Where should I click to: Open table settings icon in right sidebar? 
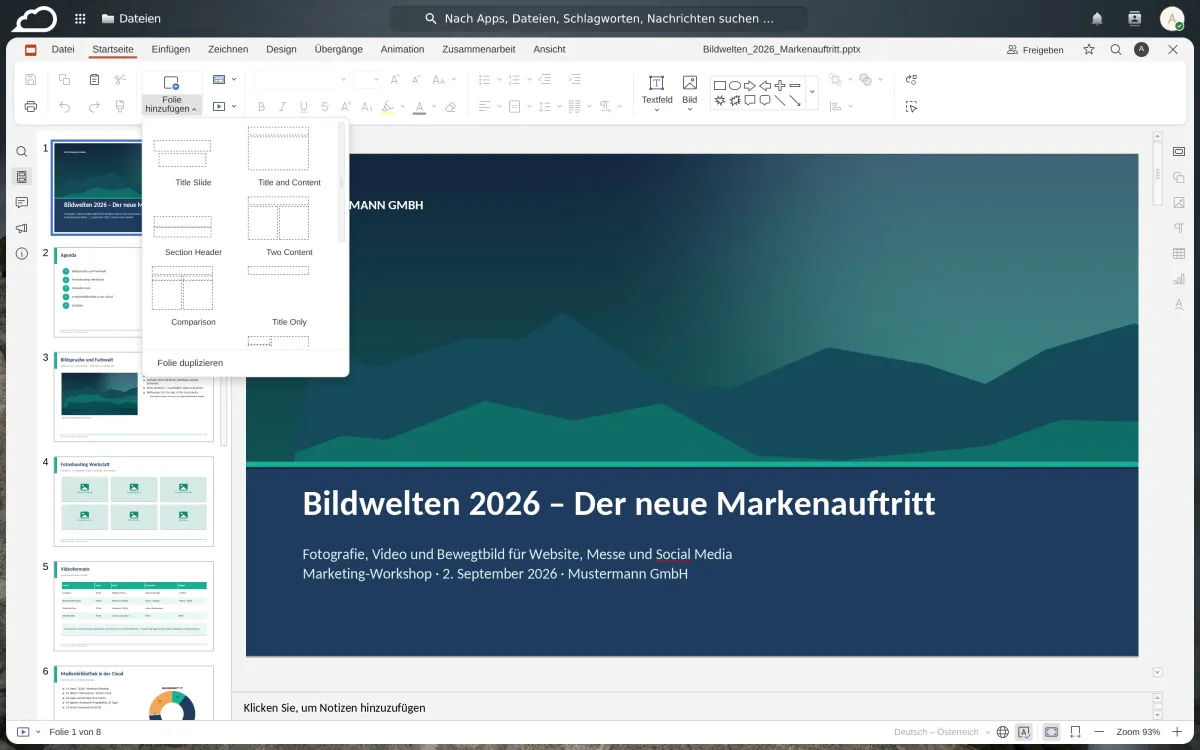[1179, 254]
